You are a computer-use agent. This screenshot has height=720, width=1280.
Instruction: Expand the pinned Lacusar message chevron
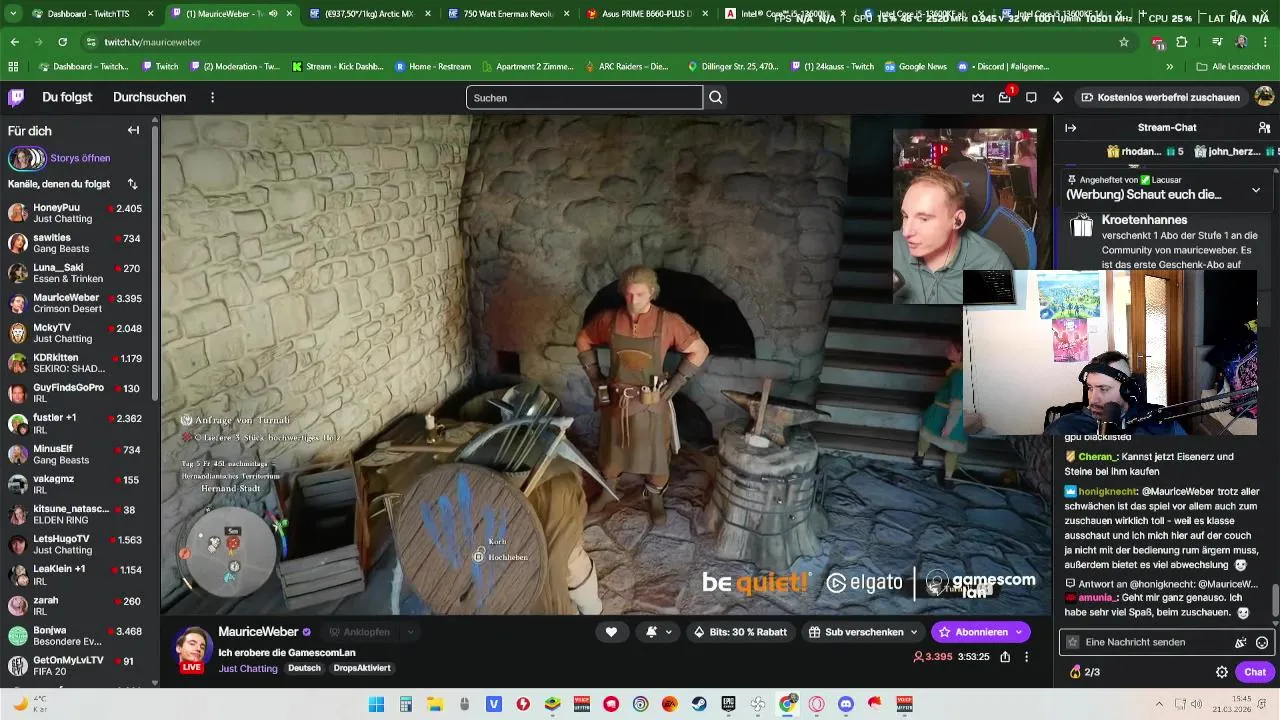point(1256,190)
